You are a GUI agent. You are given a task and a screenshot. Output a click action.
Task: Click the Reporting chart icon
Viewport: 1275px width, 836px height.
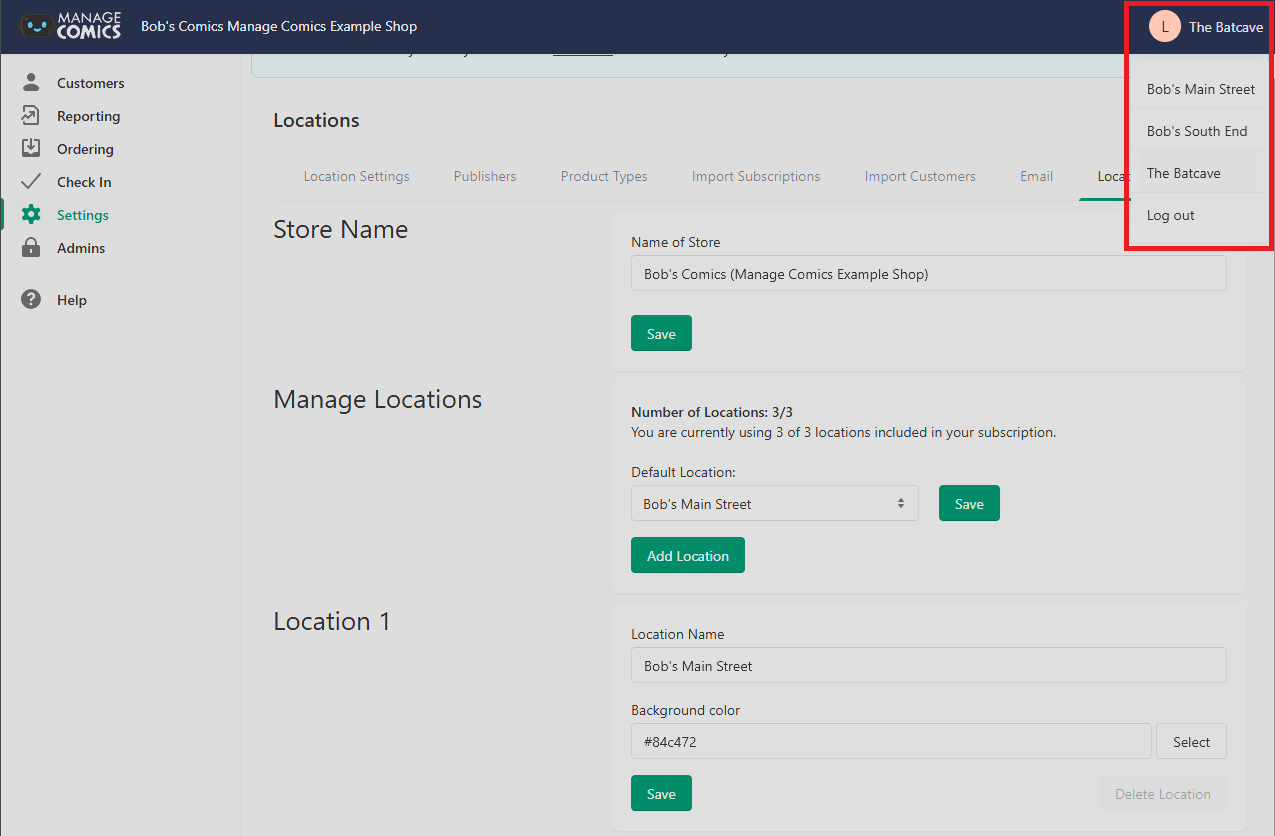[31, 116]
